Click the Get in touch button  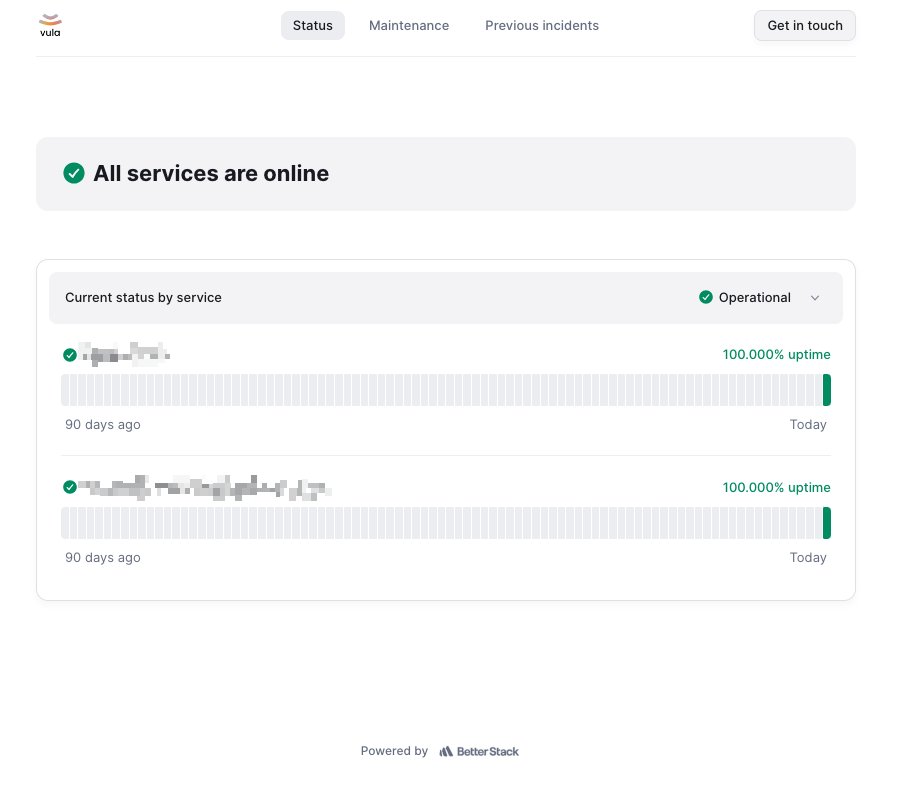tap(805, 25)
